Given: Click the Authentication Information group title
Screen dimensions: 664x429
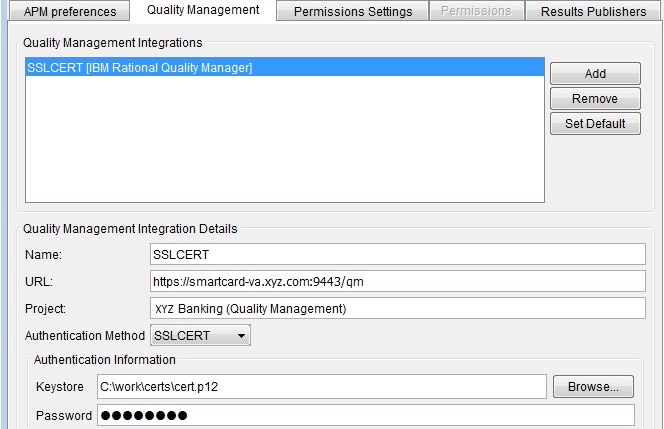Looking at the screenshot, I should tap(104, 360).
